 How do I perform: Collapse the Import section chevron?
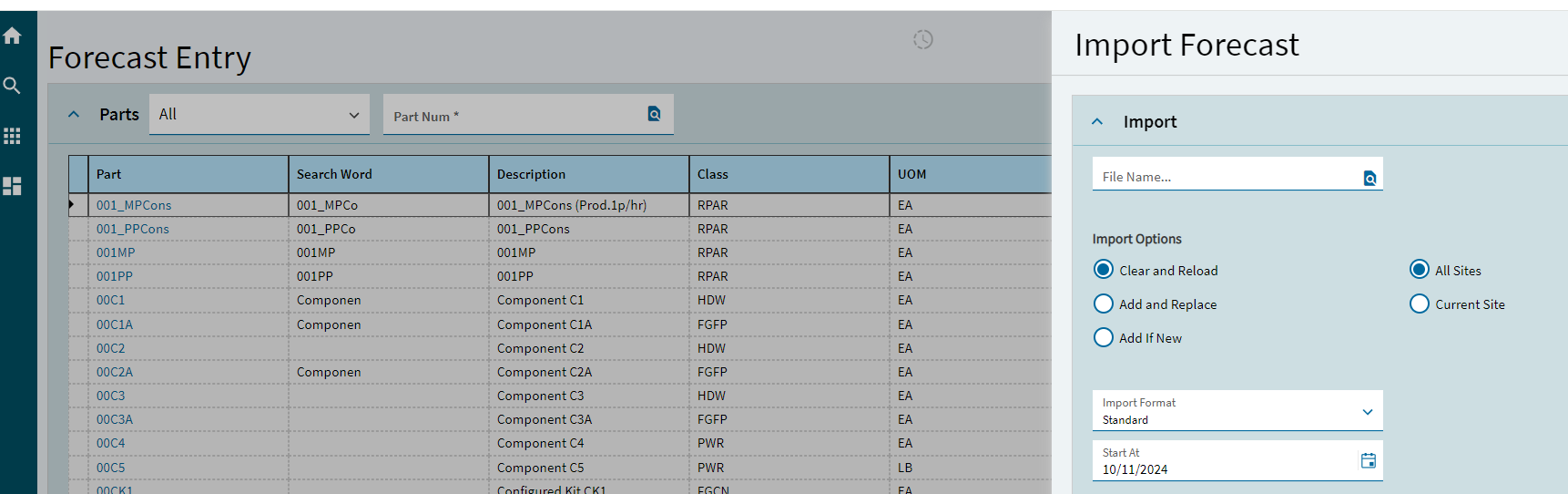1097,121
